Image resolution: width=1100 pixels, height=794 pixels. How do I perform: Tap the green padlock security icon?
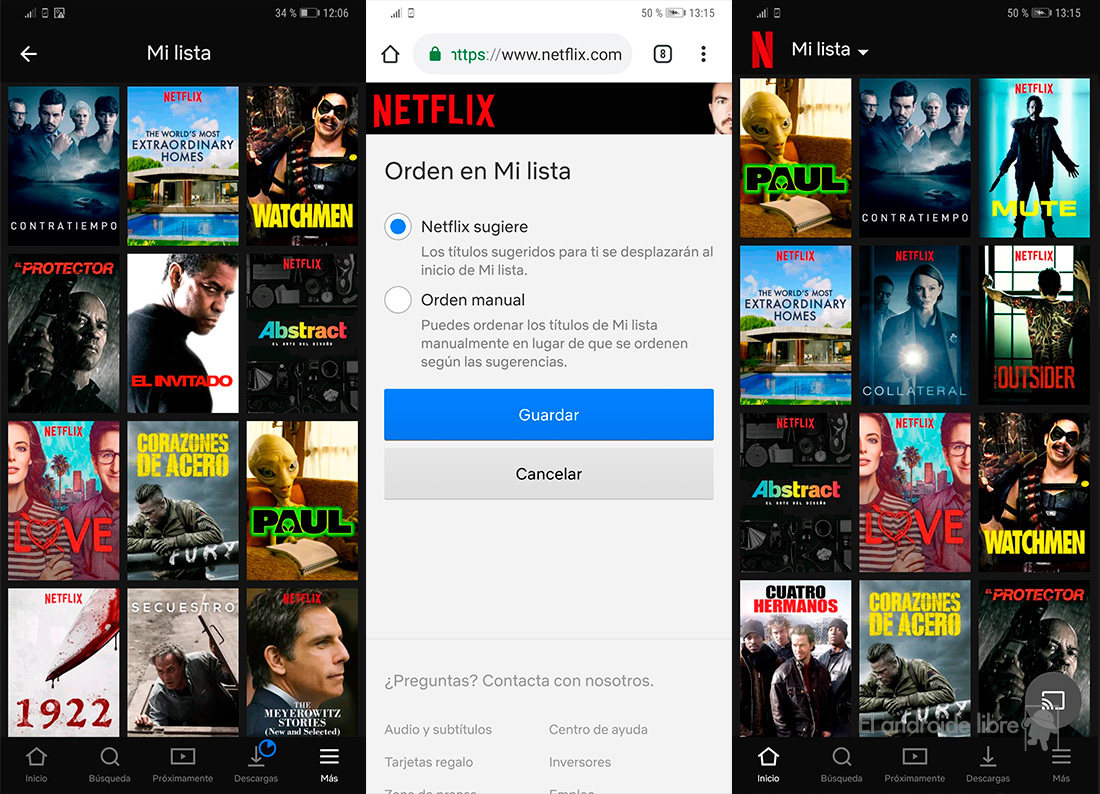point(435,54)
